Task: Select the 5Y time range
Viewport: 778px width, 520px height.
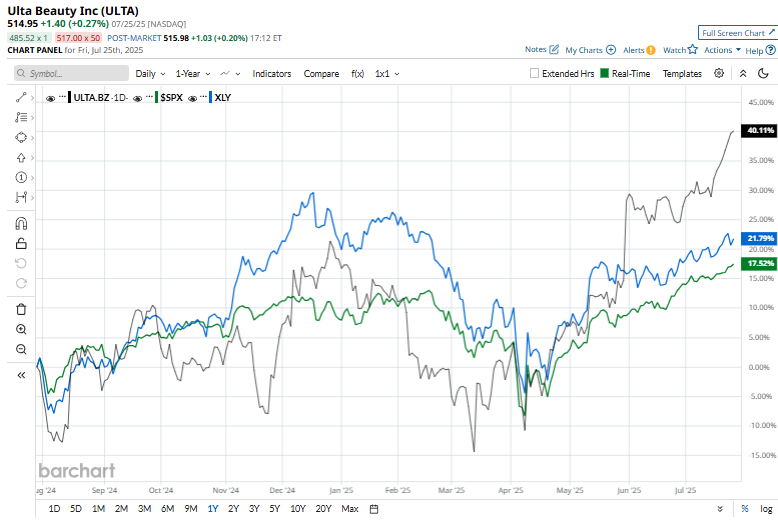Action: [274, 509]
